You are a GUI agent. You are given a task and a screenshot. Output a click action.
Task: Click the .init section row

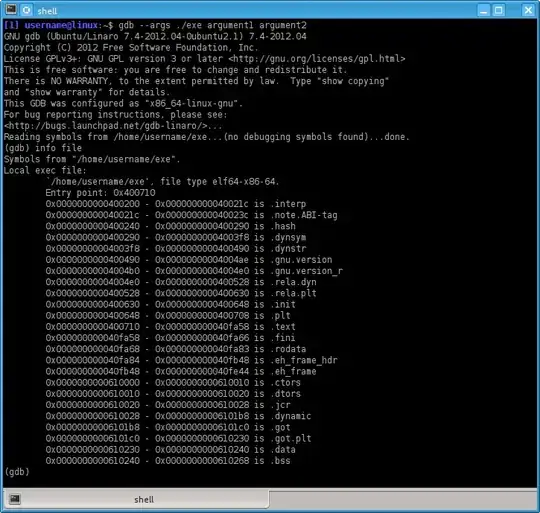click(x=170, y=304)
